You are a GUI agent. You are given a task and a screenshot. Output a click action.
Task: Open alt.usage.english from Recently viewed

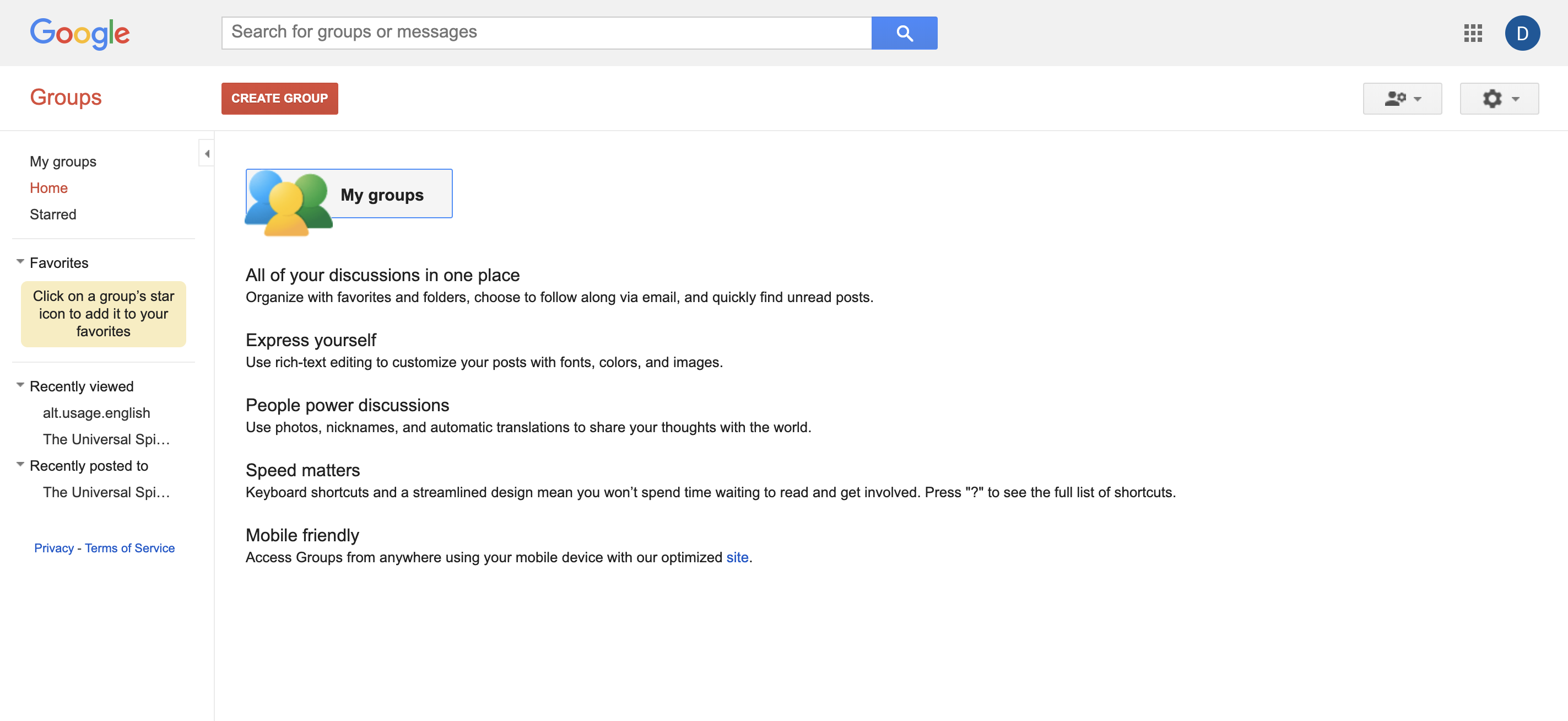click(x=96, y=413)
